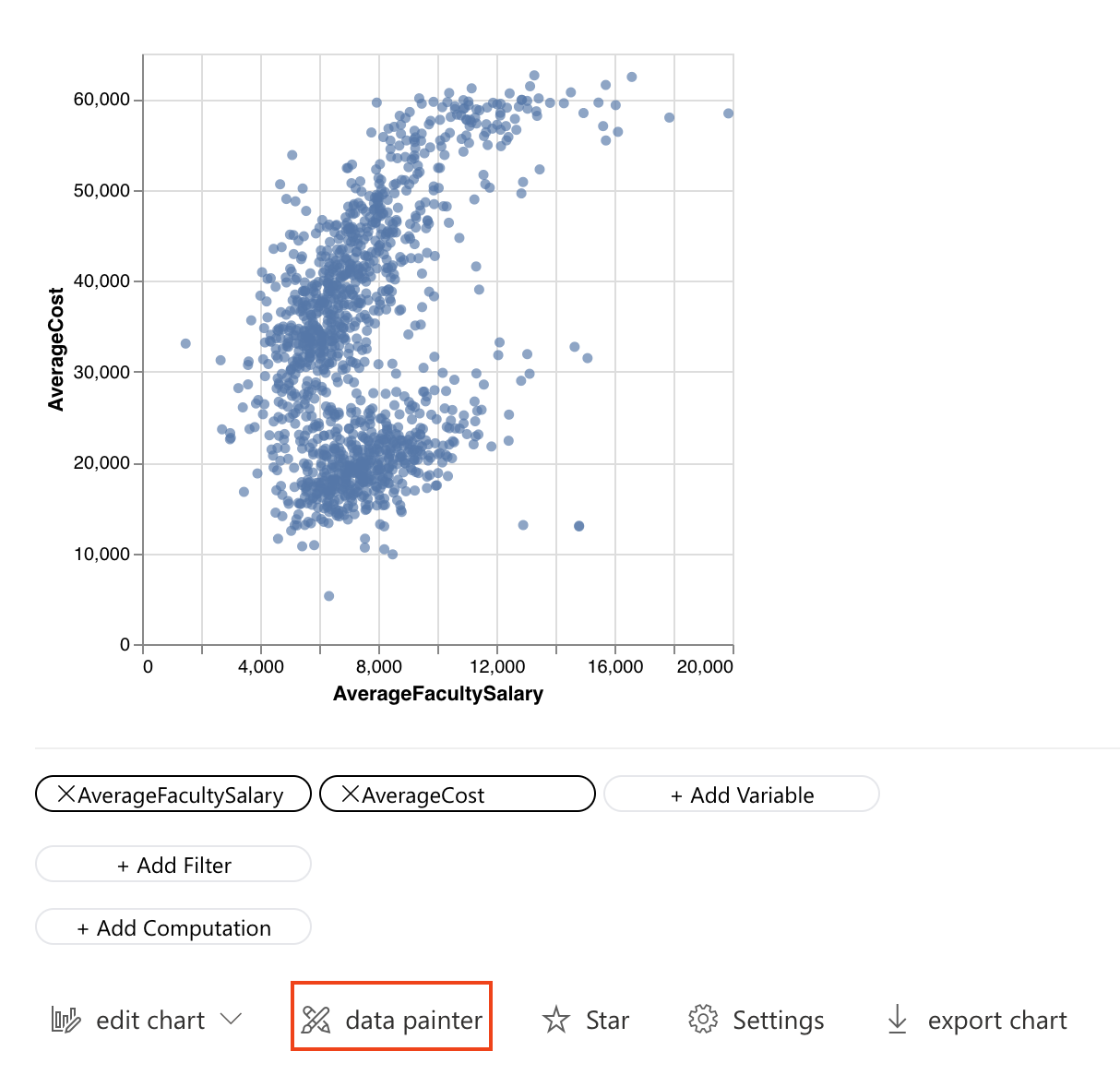Click the Add Variable button
Image resolution: width=1120 pixels, height=1087 pixels.
742,794
